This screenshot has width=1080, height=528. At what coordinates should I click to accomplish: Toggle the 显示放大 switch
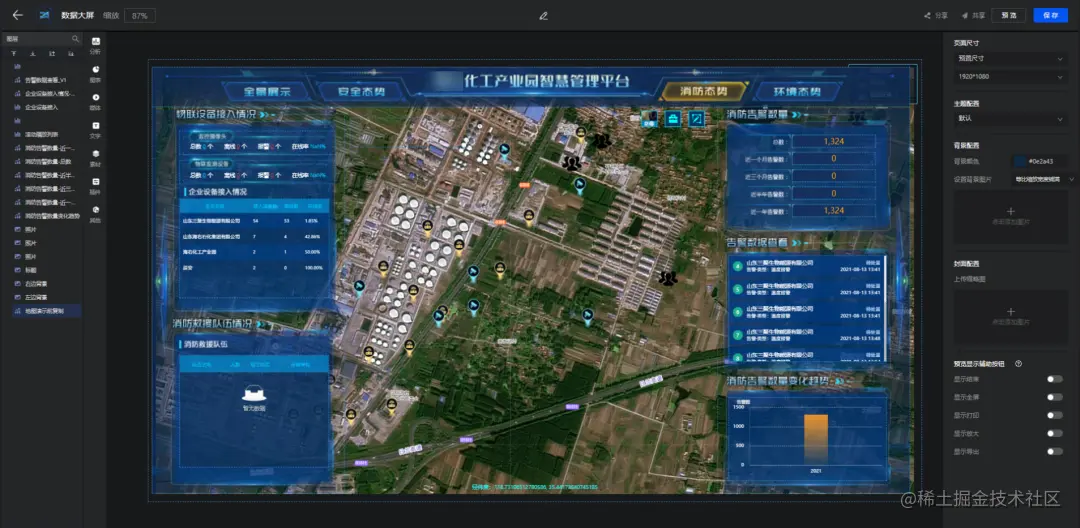click(x=1054, y=433)
